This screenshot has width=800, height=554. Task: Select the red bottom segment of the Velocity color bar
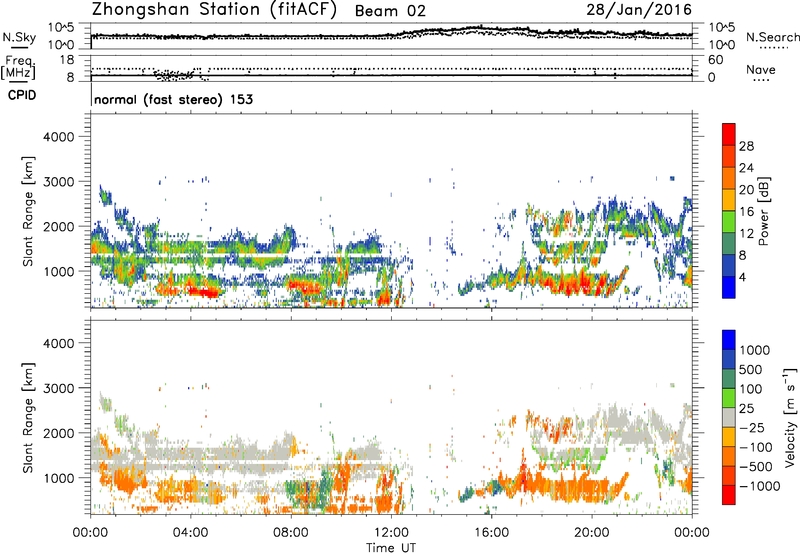point(729,495)
